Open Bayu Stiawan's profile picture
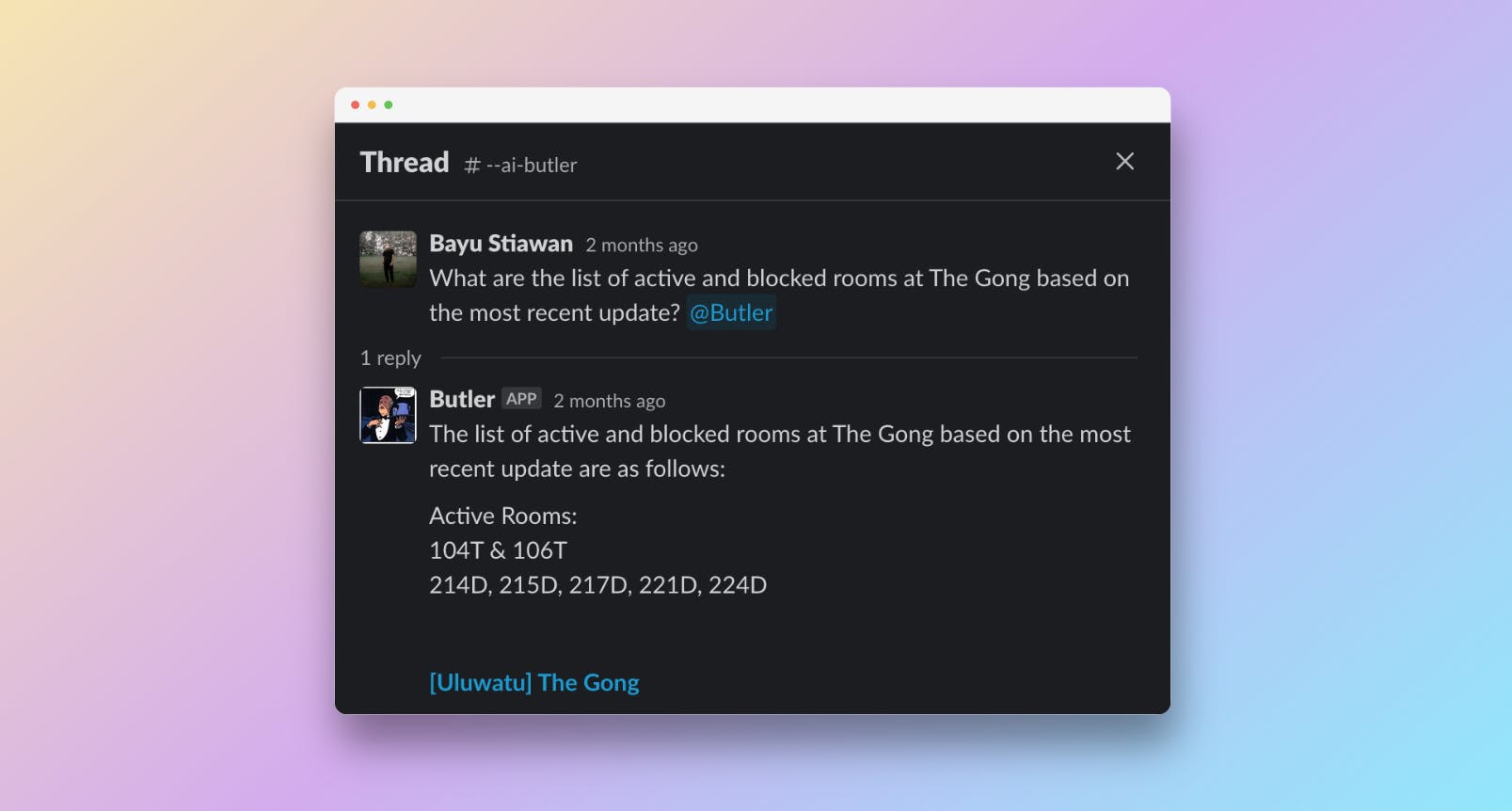This screenshot has height=811, width=1512. pos(388,260)
